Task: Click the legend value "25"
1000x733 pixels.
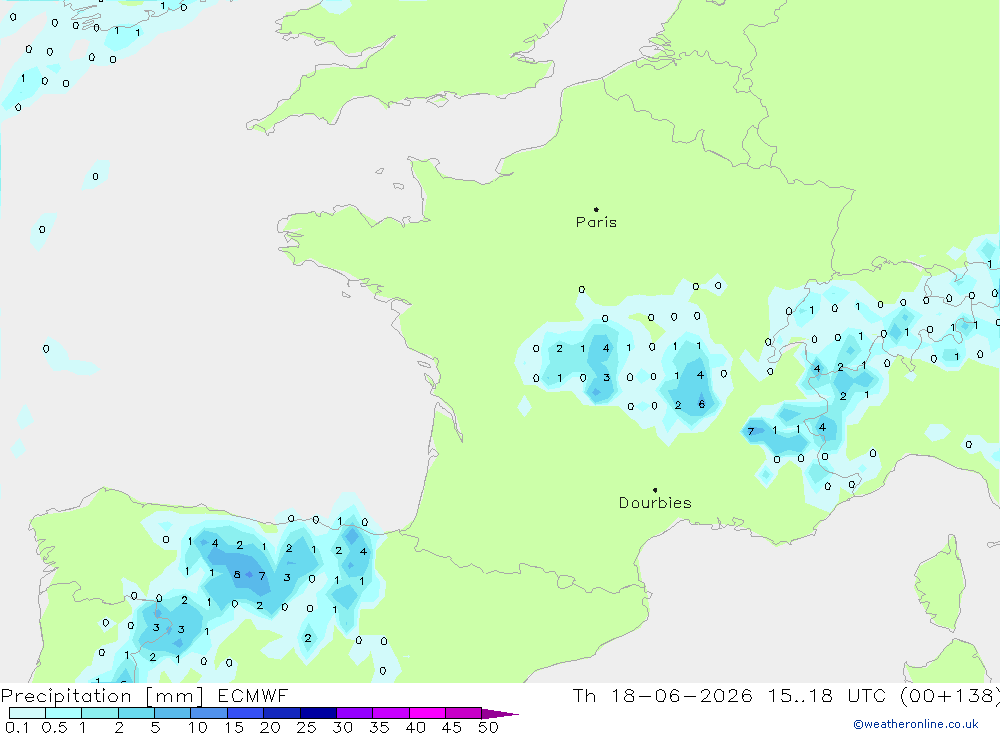Action: [x=306, y=727]
